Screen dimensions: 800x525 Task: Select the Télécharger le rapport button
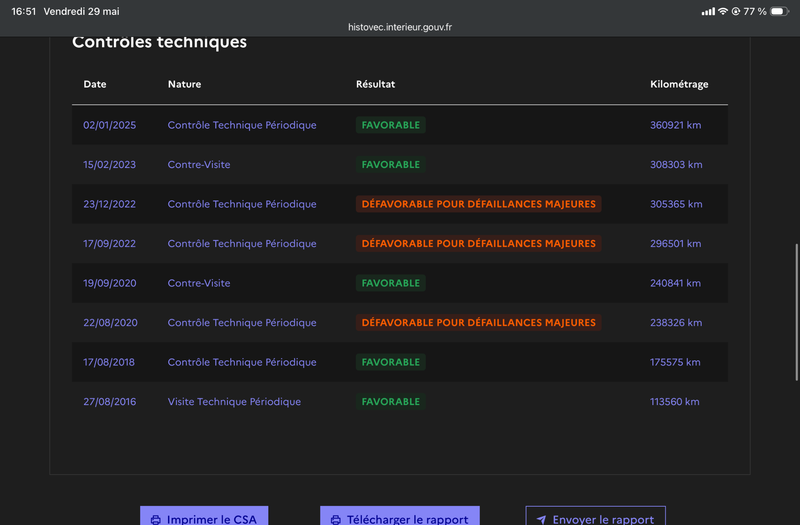point(399,516)
